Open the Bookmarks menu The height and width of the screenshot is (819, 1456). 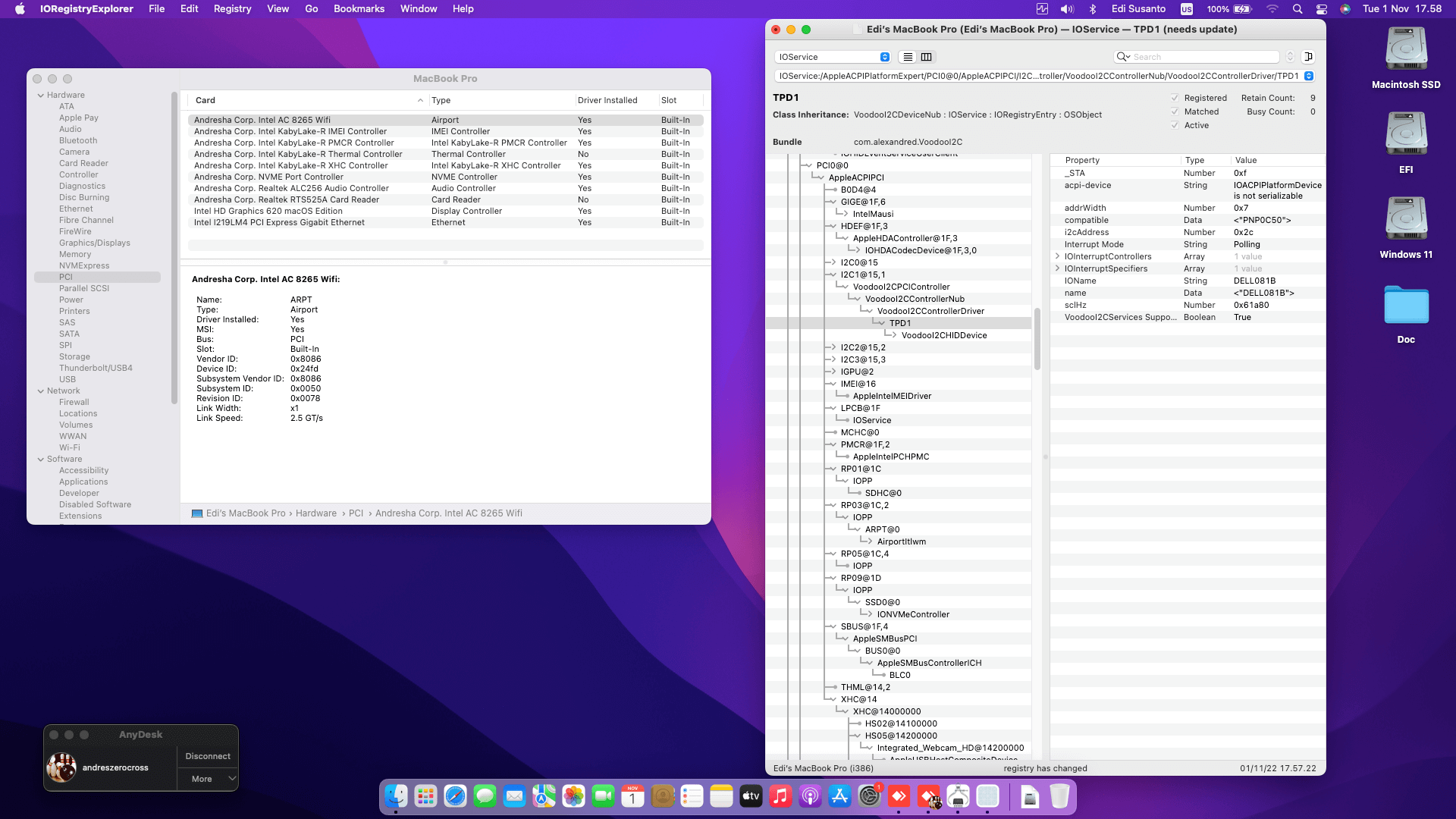click(359, 9)
